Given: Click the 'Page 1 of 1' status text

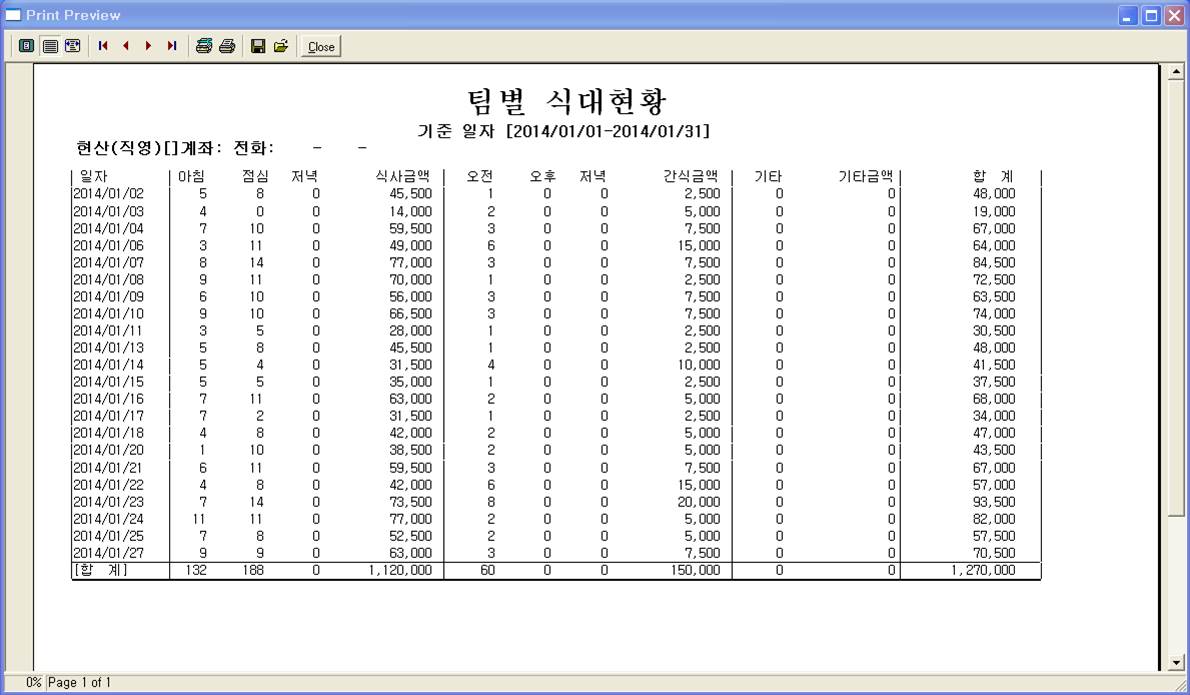Looking at the screenshot, I should click(80, 682).
